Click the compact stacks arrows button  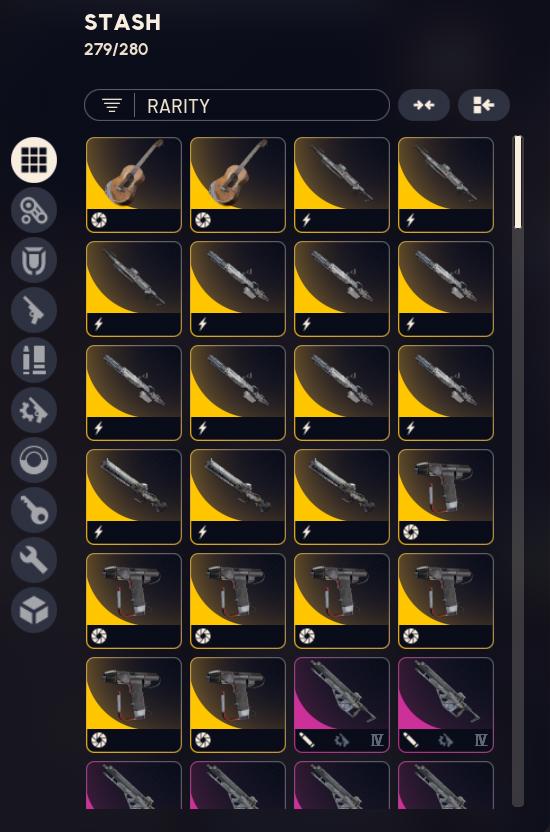[424, 105]
